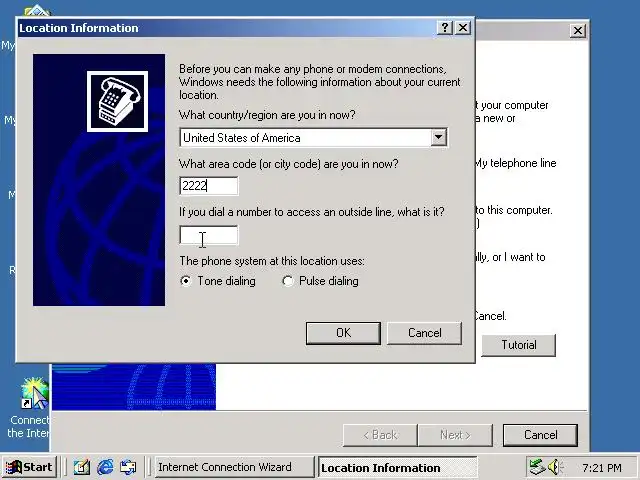Click the network connection tray icon
The image size is (640, 480).
coord(538,467)
